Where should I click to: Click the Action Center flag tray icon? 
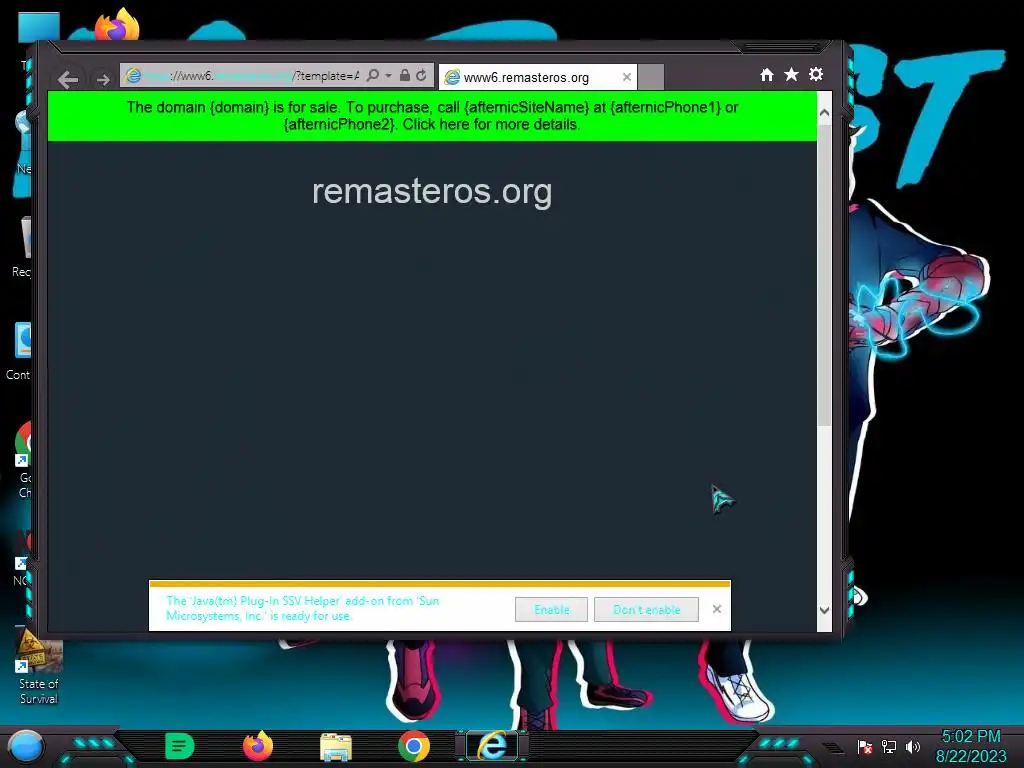[x=865, y=746]
